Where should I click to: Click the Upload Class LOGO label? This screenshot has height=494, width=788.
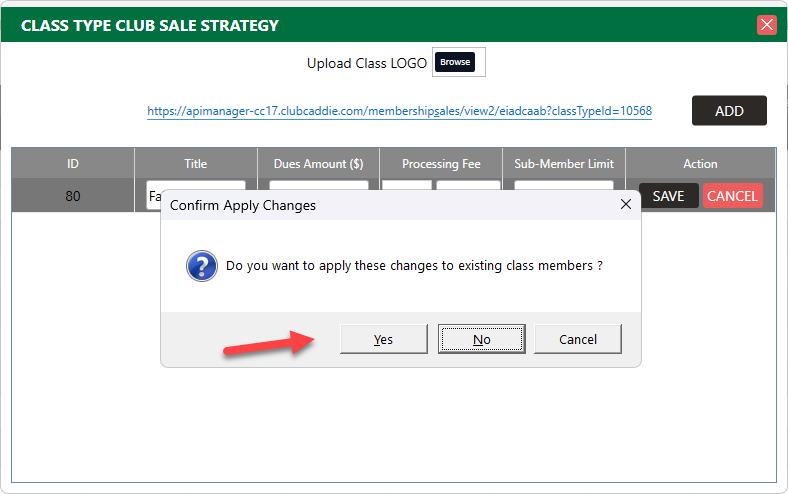click(366, 63)
